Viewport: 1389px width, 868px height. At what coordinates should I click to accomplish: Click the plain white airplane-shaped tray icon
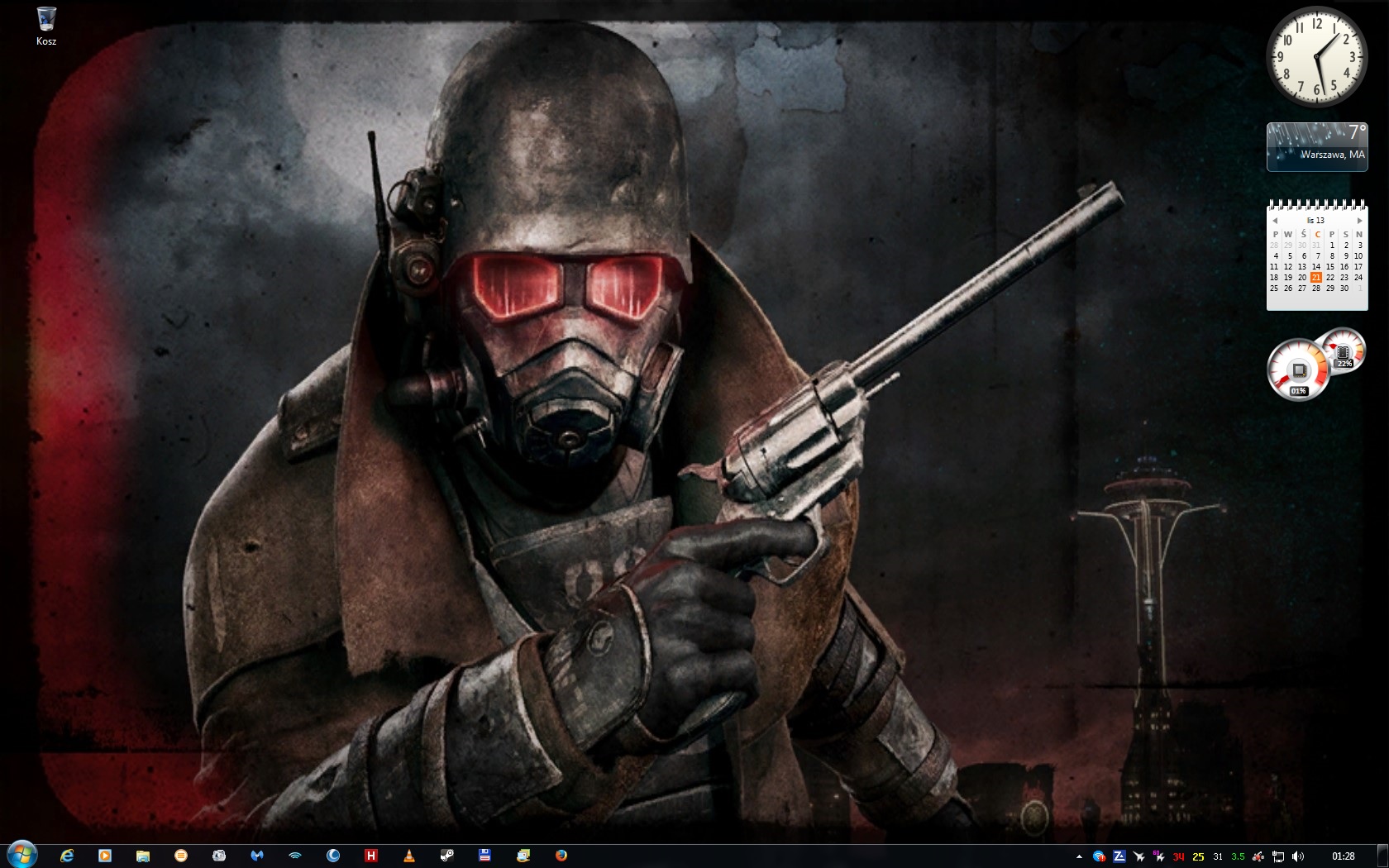[x=1139, y=856]
